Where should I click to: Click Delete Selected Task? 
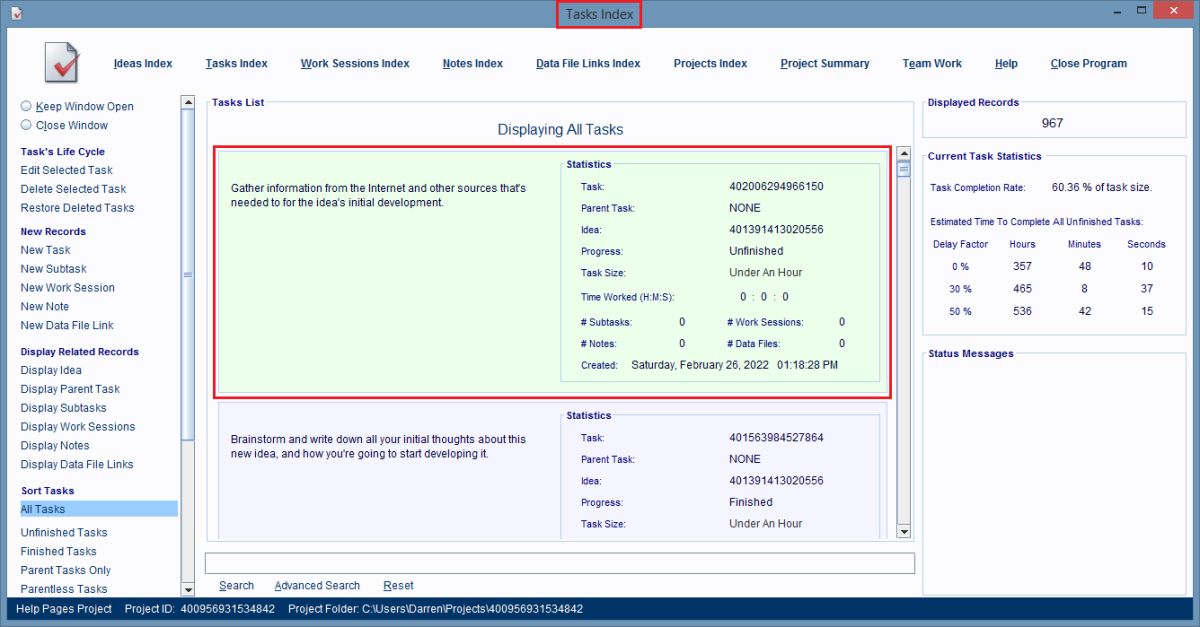(x=73, y=189)
